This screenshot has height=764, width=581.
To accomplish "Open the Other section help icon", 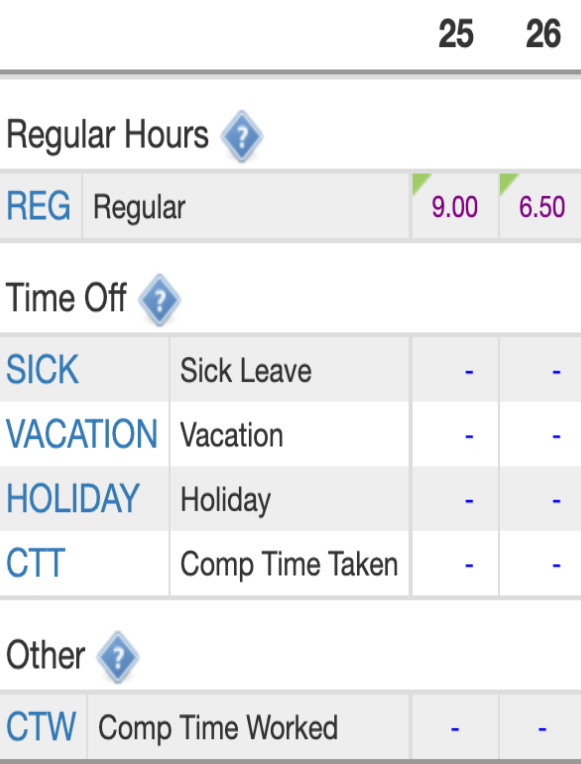I will pos(117,656).
